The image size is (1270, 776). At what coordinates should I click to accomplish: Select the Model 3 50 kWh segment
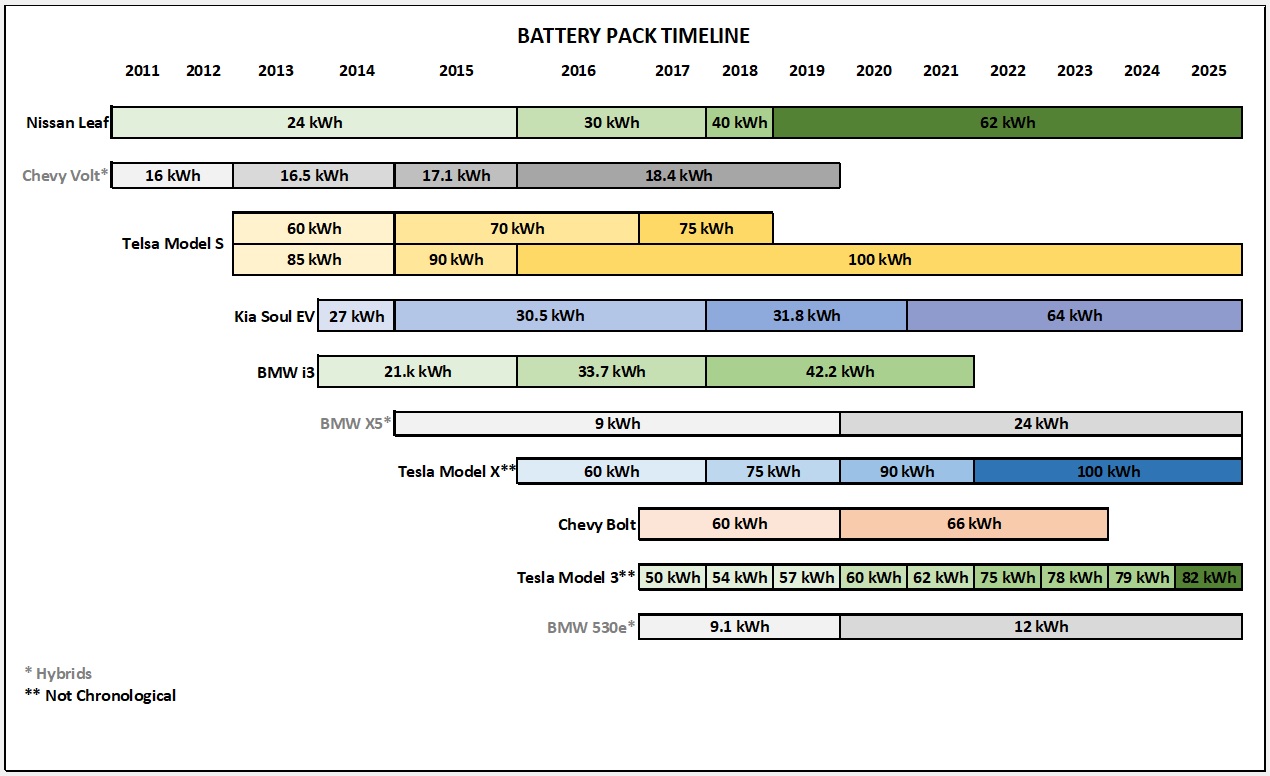pos(672,577)
